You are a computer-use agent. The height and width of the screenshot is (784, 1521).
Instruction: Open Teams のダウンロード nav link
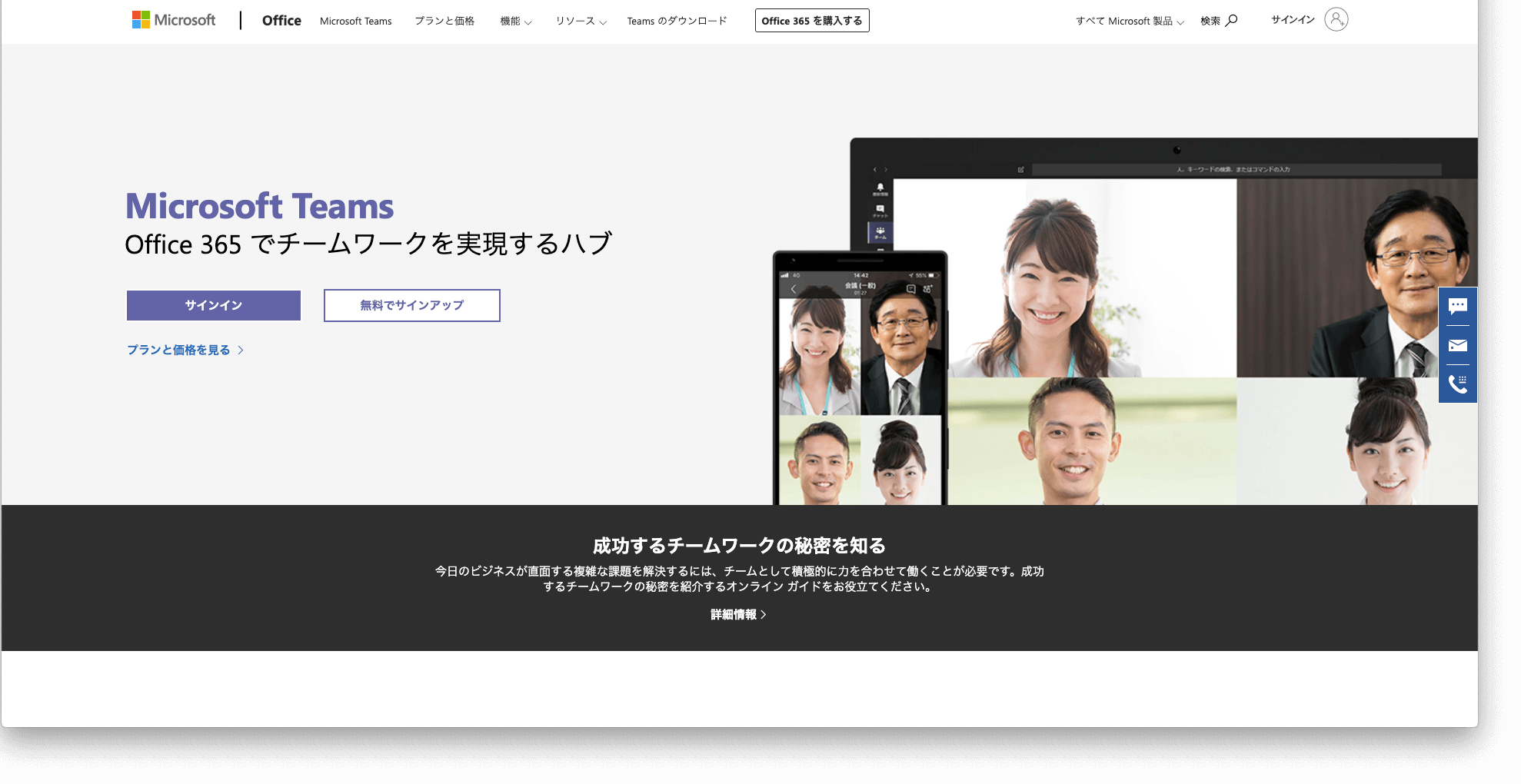pyautogui.click(x=677, y=22)
